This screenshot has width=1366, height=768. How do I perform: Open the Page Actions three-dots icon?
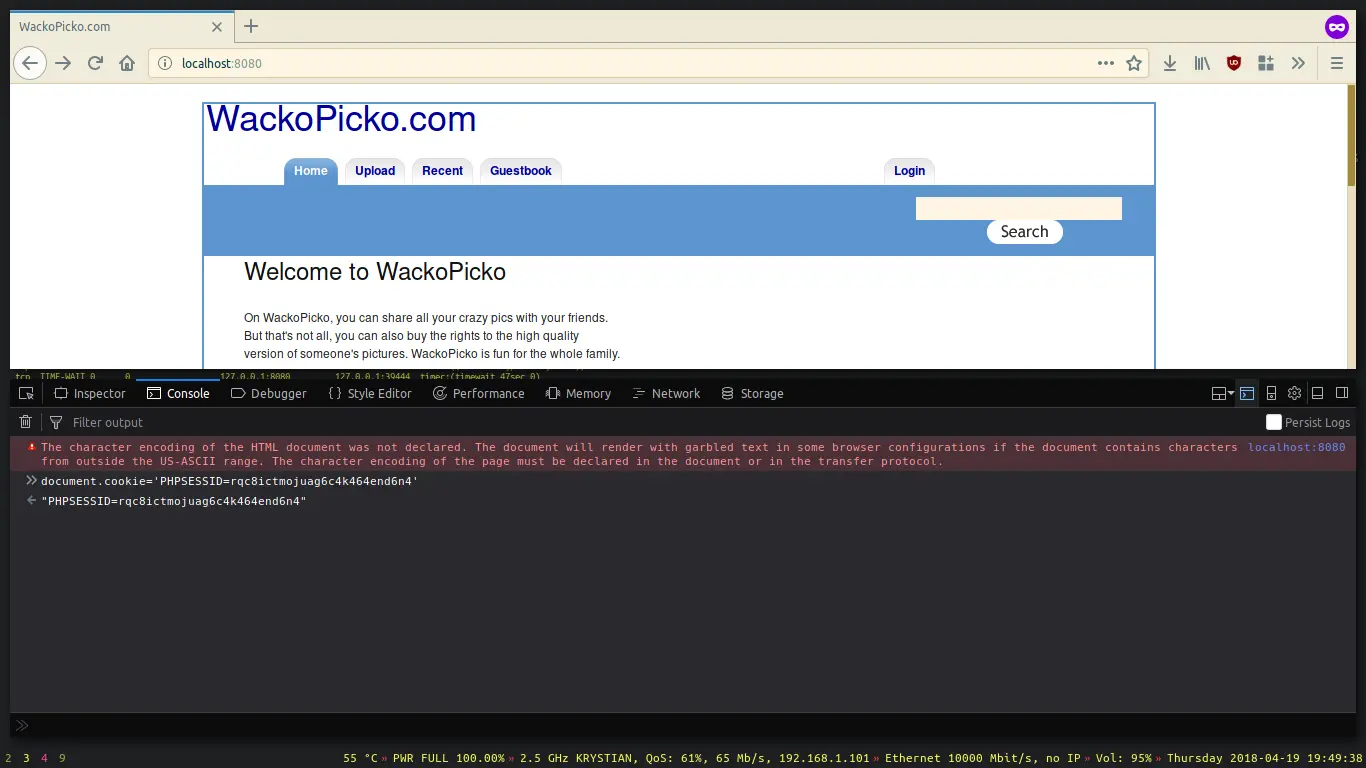coord(1105,63)
